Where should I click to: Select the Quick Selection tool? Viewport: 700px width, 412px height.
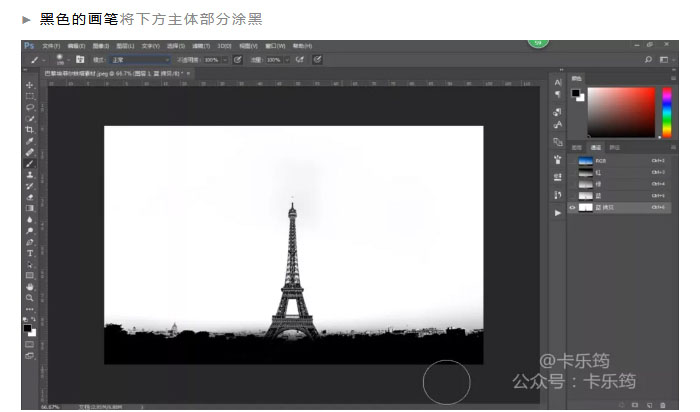tap(29, 118)
